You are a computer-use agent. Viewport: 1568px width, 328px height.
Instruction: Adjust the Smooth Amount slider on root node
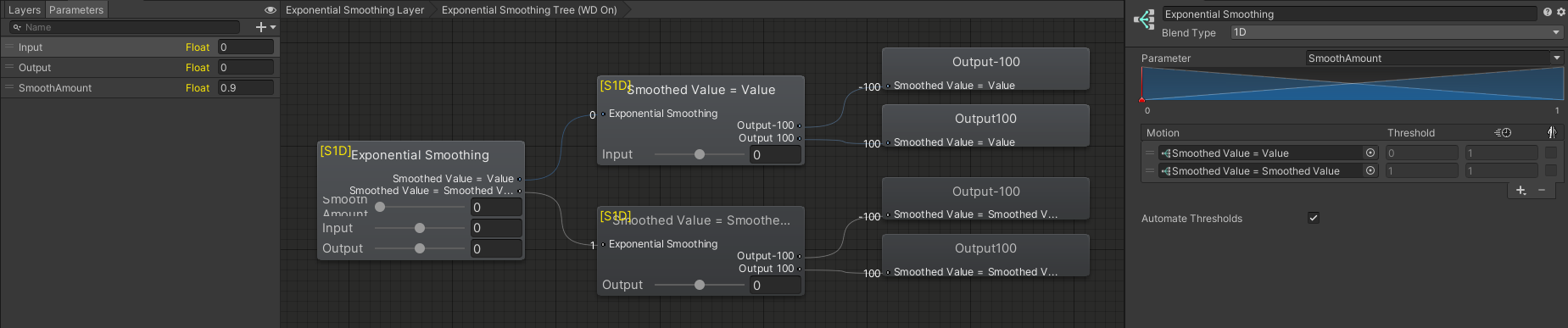click(x=419, y=207)
